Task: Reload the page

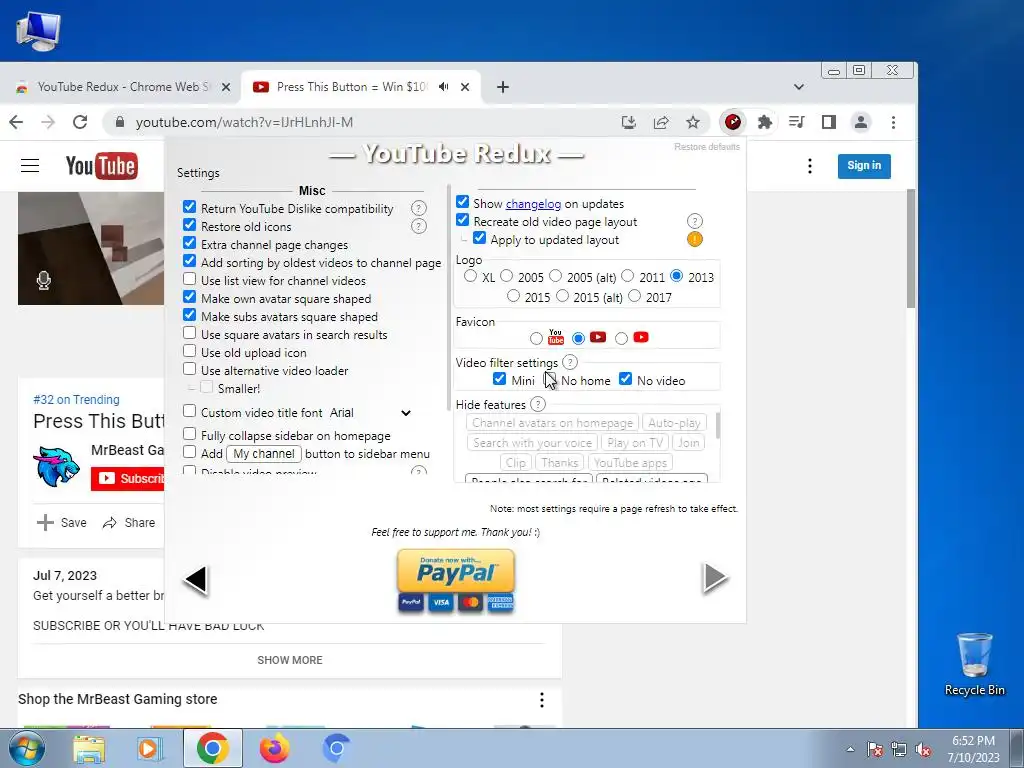Action: coord(80,122)
